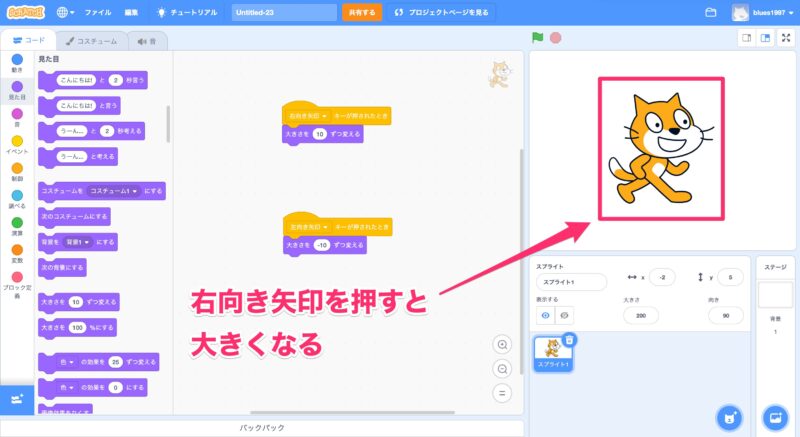Show the sprite with eye icon
The image size is (800, 437).
[x=547, y=315]
